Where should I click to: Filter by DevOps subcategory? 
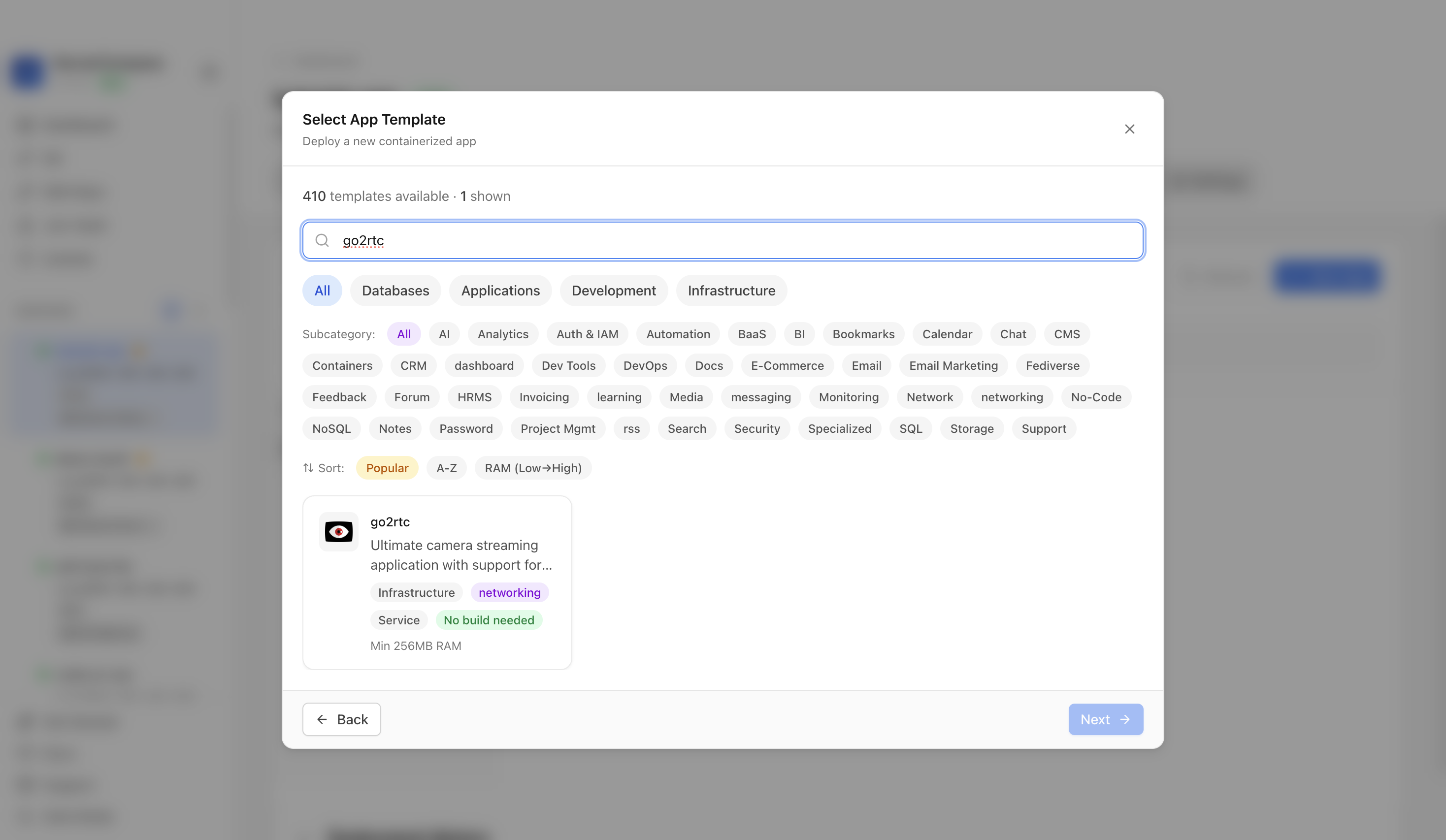[645, 365]
